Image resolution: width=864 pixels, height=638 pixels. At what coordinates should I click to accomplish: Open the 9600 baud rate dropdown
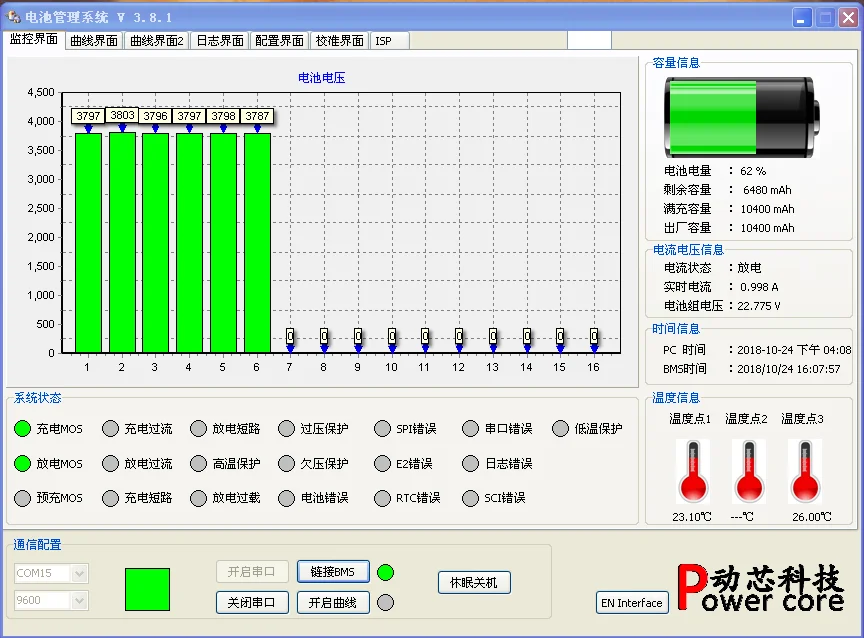[x=79, y=601]
